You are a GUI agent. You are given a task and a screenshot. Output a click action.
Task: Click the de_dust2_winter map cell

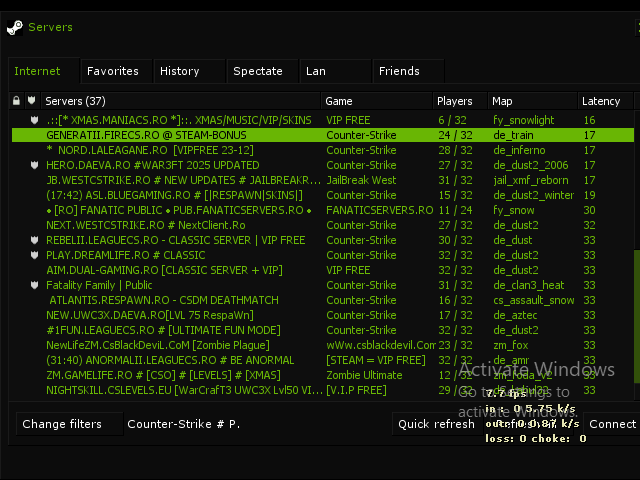(533, 195)
